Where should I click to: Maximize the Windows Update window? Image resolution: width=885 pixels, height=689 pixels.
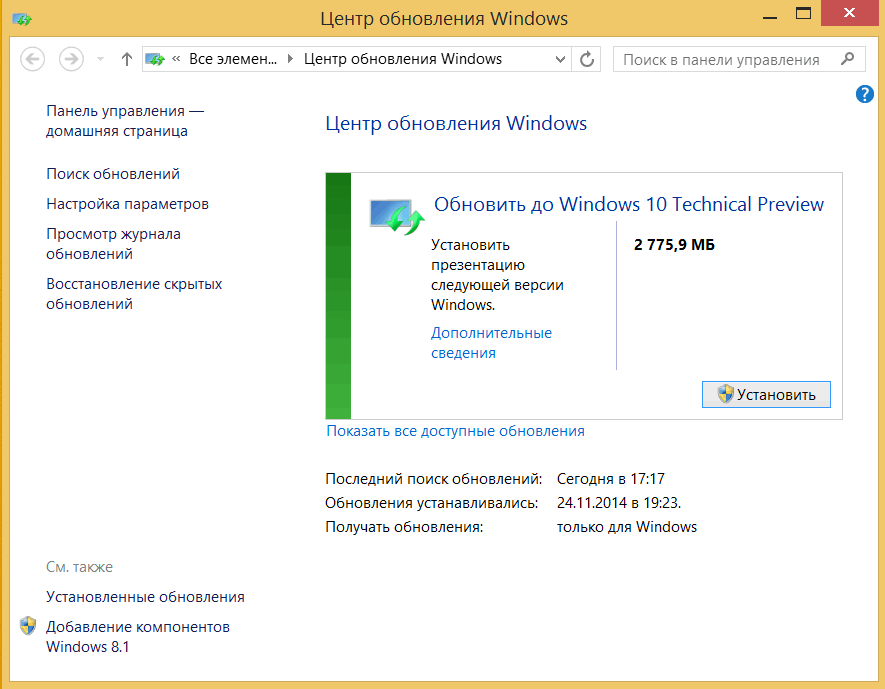click(803, 14)
